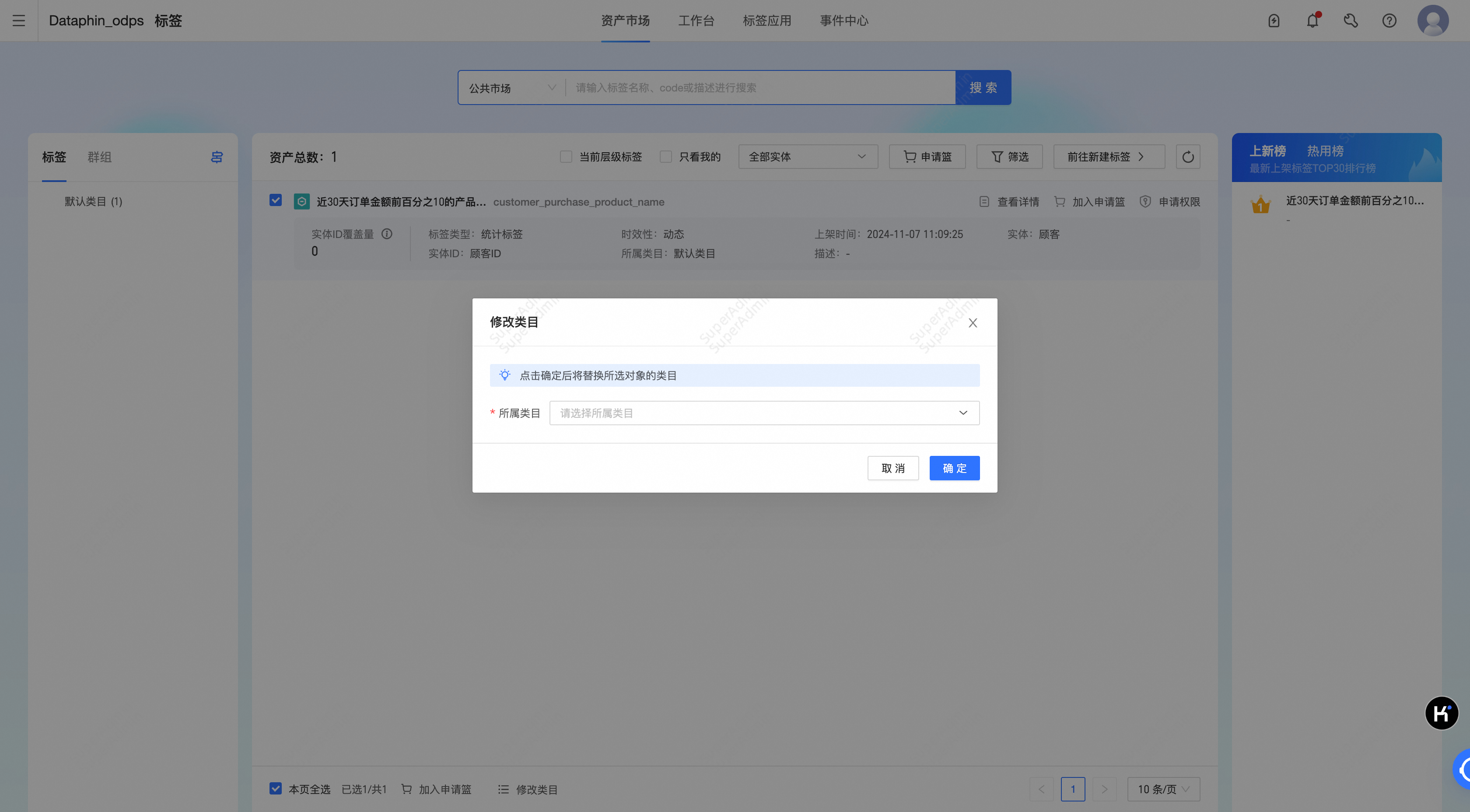
Task: Open the navigation hamburger menu
Action: (x=18, y=21)
